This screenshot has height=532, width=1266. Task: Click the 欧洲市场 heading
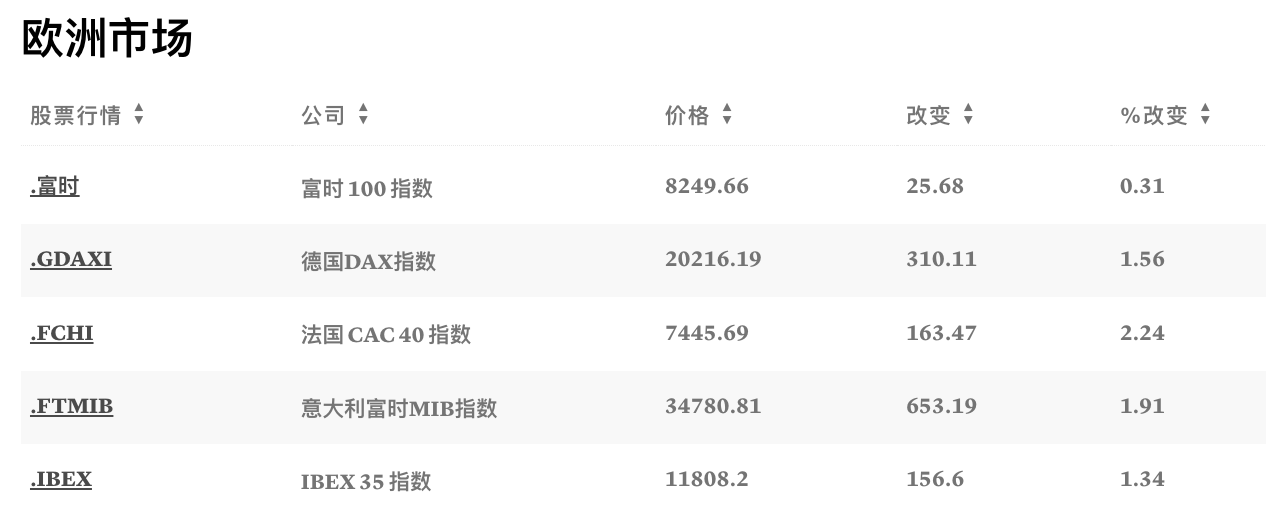point(107,38)
